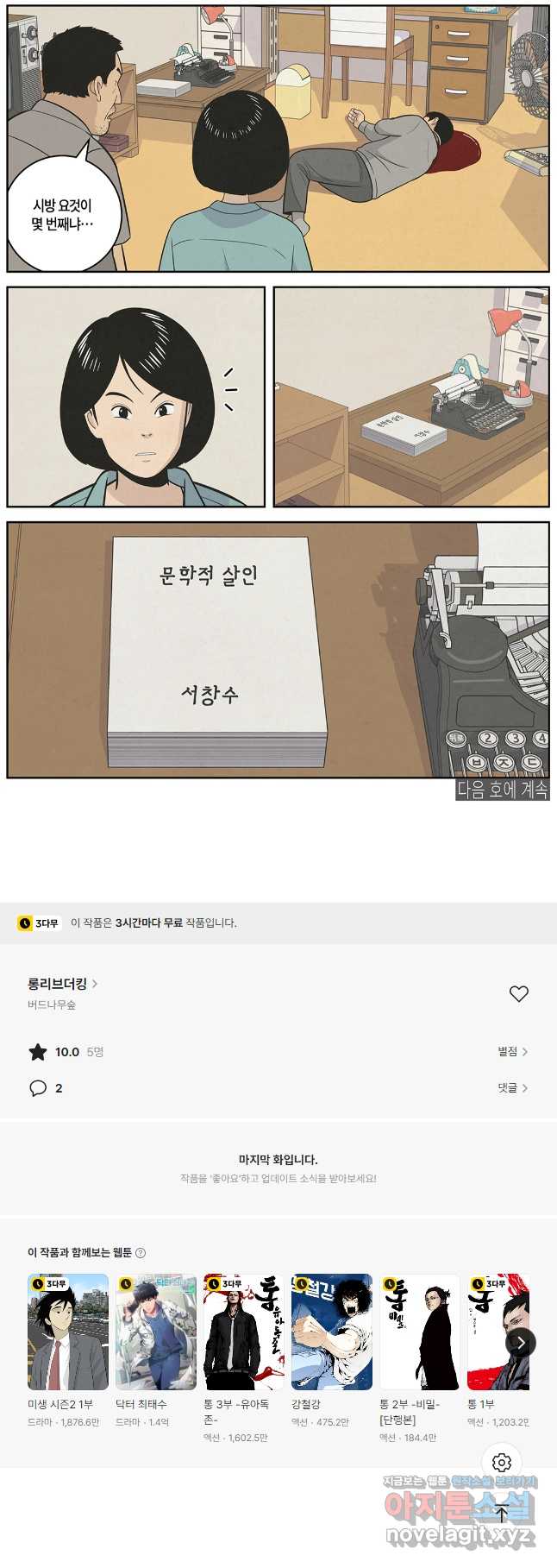
Task: Open comments via the speech bubble icon
Action: pos(38,1087)
